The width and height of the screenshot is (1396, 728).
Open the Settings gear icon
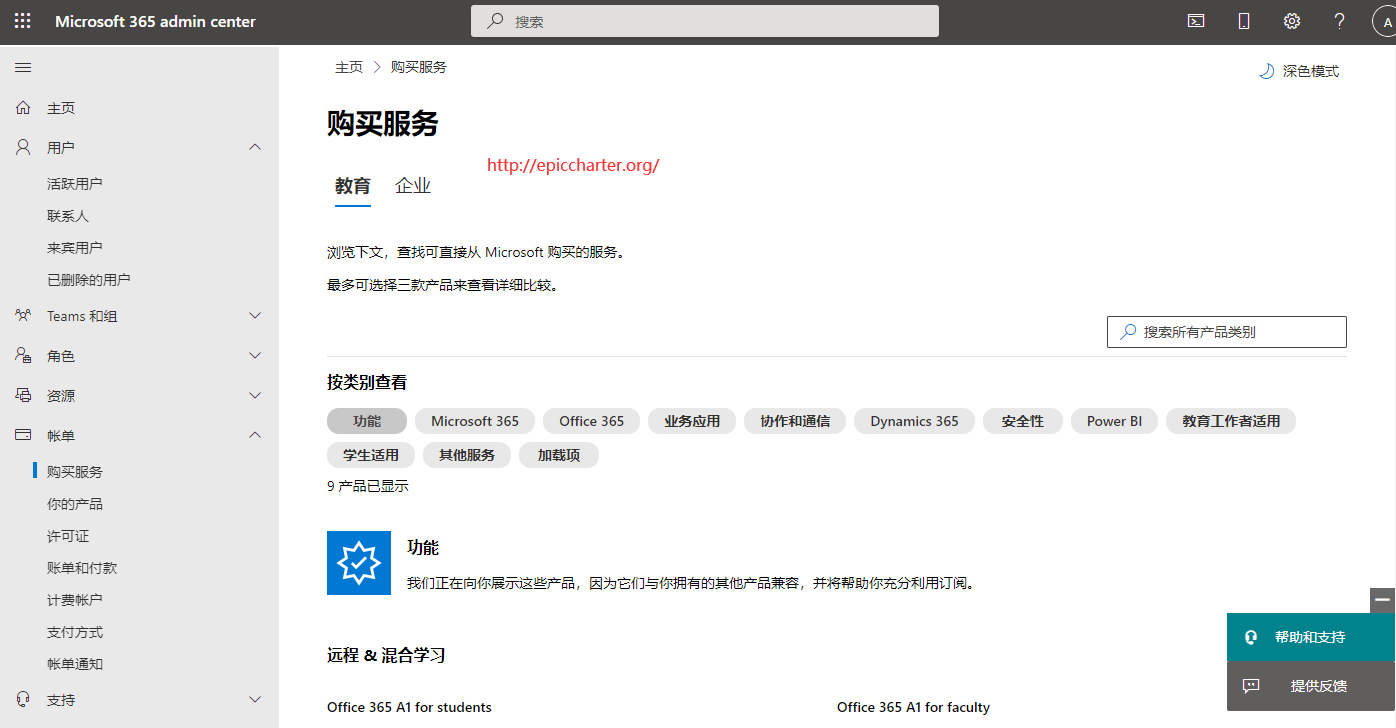tap(1292, 21)
